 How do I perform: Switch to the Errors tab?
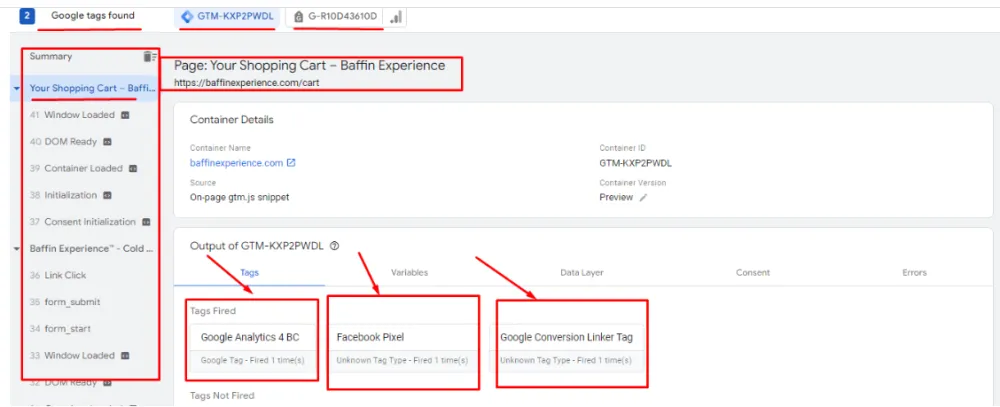[x=914, y=272]
